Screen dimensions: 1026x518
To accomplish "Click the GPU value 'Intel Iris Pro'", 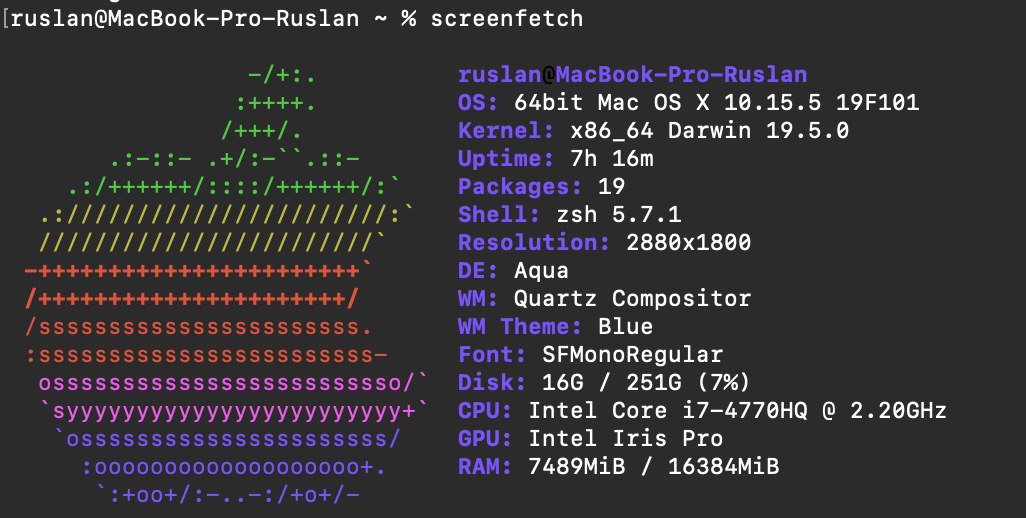I will [x=626, y=438].
